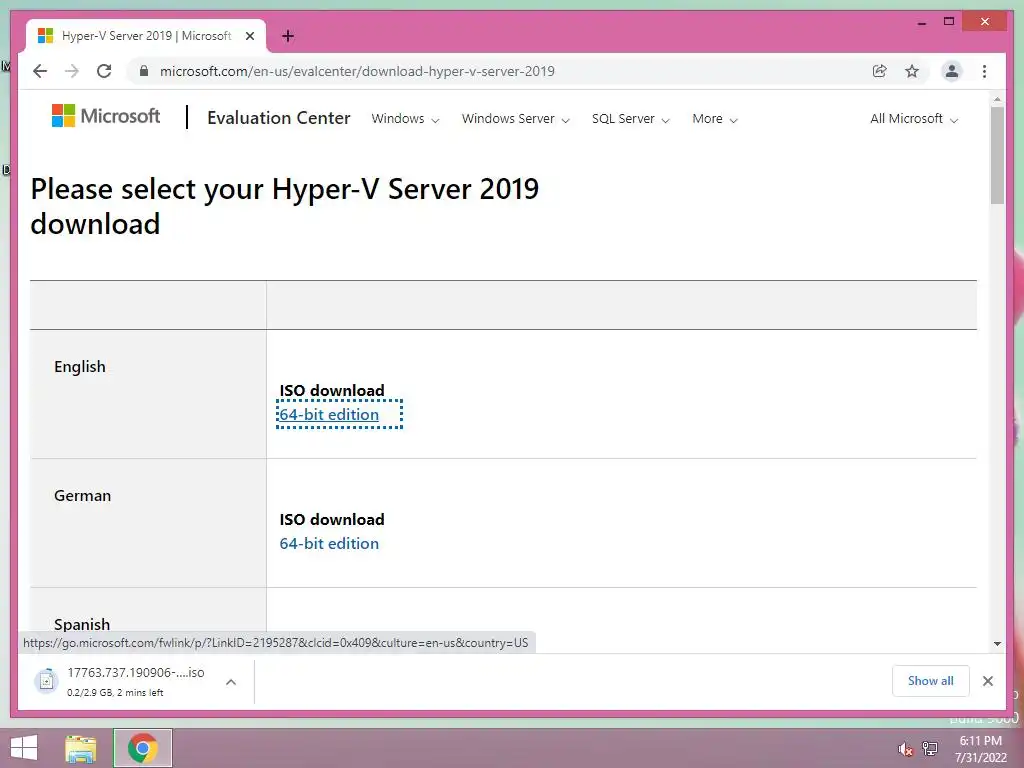The image size is (1024, 768).
Task: Click the page vertical scrollbar thumb
Action: [997, 155]
